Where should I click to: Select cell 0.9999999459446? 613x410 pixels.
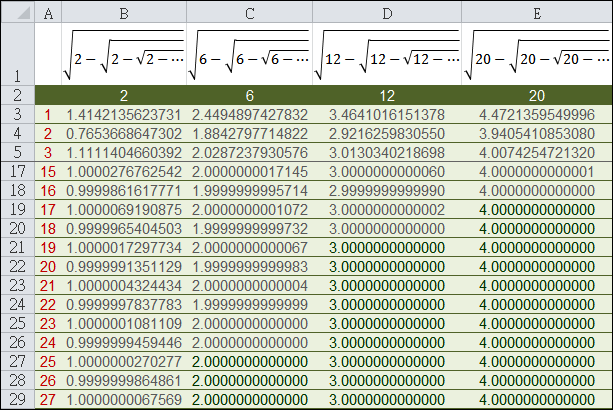[124, 343]
